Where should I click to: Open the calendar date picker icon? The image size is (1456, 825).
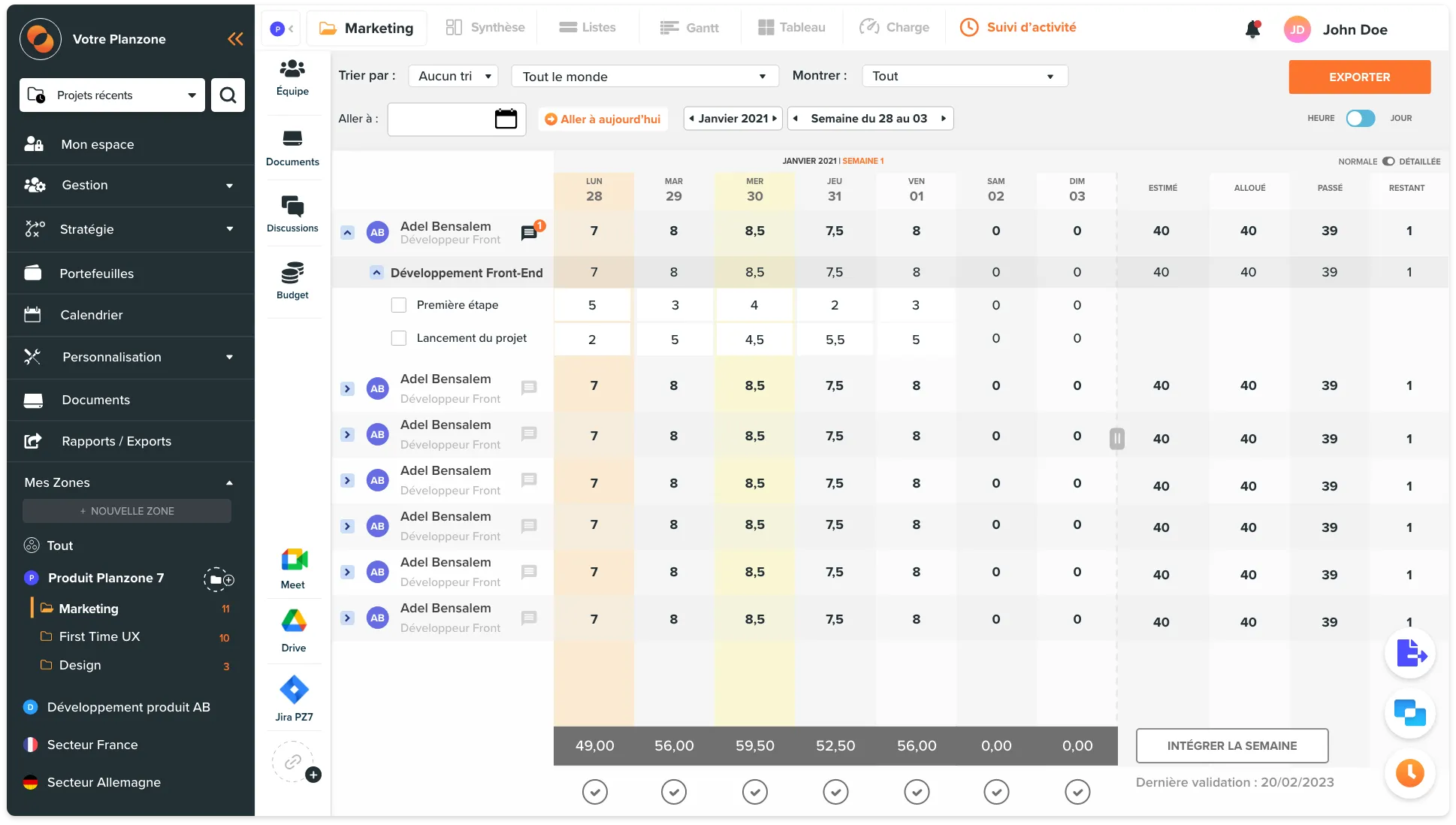tap(506, 119)
